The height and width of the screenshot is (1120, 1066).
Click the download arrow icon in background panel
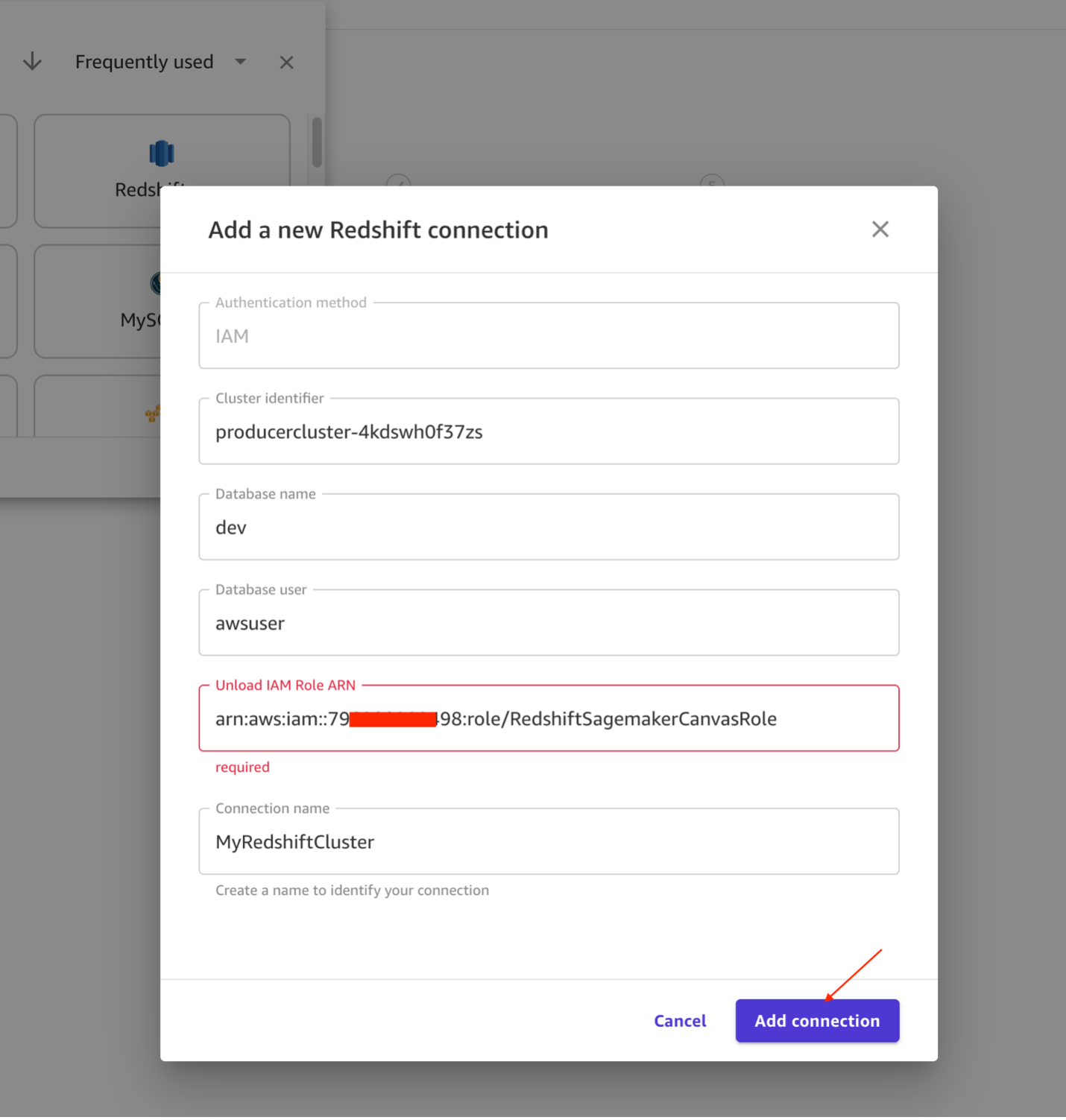tap(32, 62)
